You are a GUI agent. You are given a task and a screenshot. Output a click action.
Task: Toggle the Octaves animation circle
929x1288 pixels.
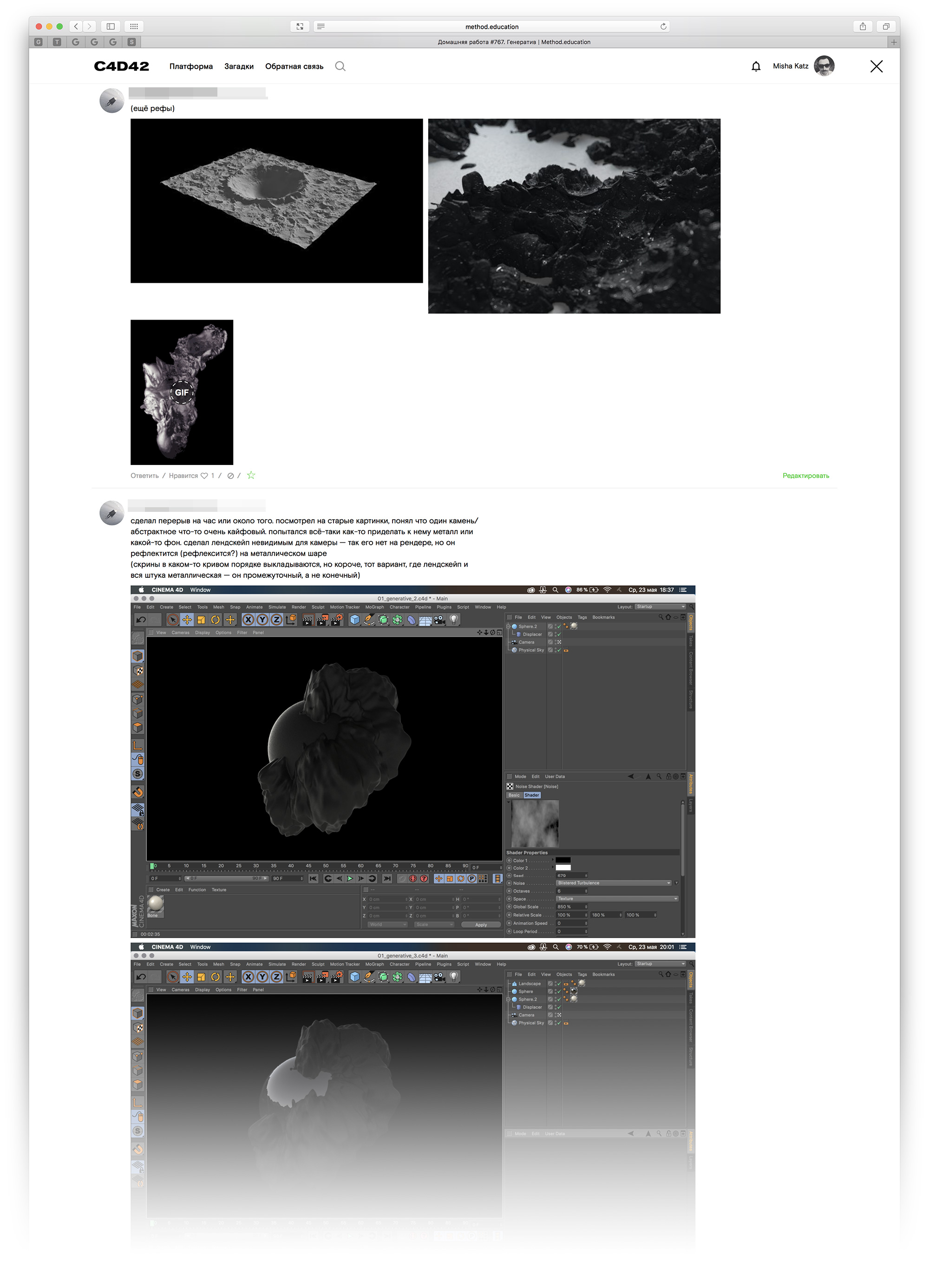(x=510, y=890)
